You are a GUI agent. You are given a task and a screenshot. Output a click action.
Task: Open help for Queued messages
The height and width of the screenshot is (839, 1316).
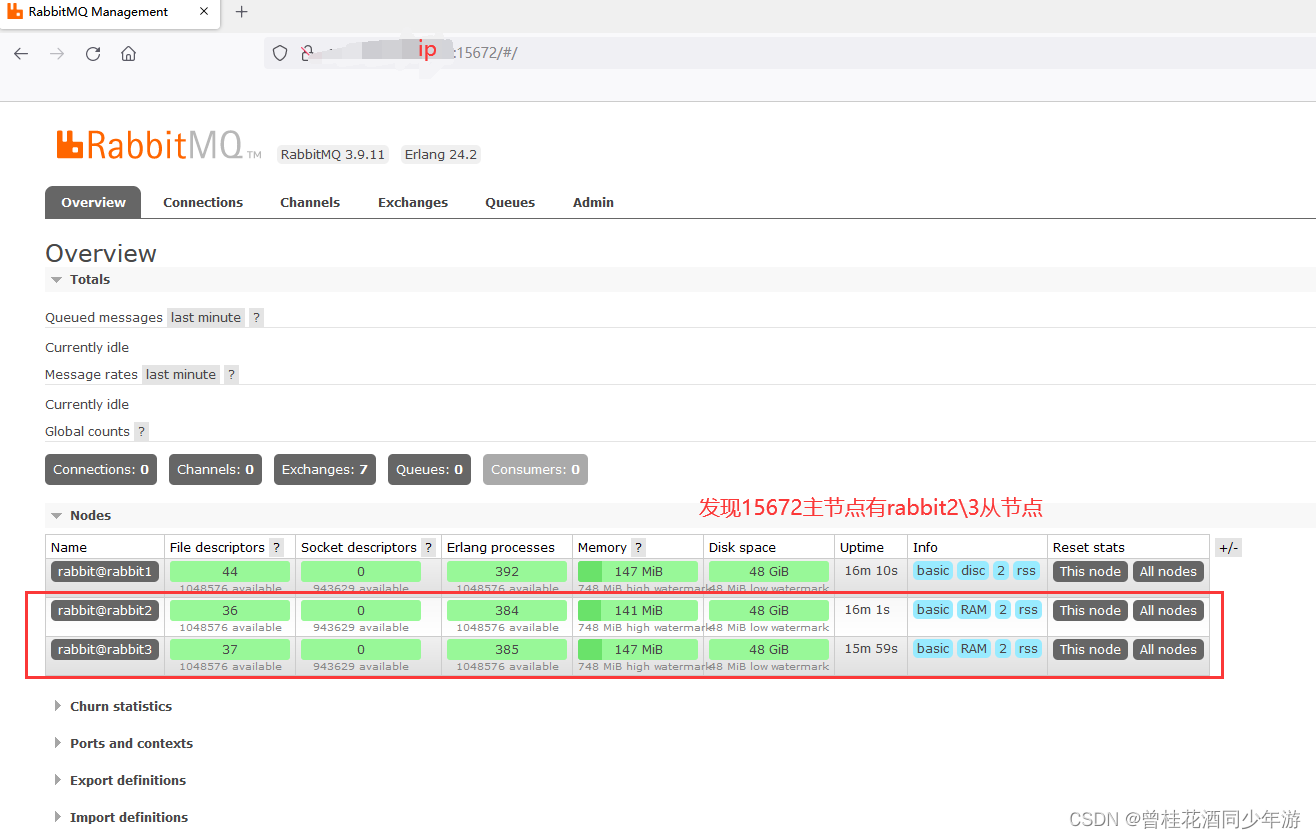(x=256, y=317)
